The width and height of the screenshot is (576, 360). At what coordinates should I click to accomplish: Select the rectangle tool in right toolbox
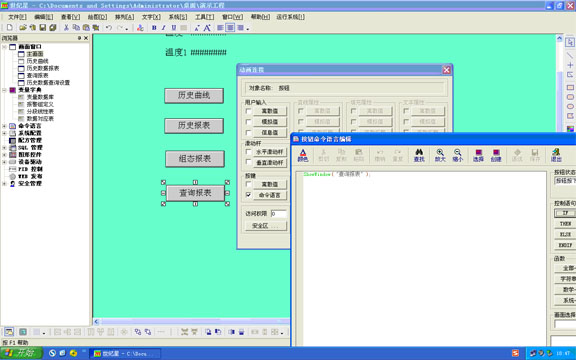tap(570, 87)
